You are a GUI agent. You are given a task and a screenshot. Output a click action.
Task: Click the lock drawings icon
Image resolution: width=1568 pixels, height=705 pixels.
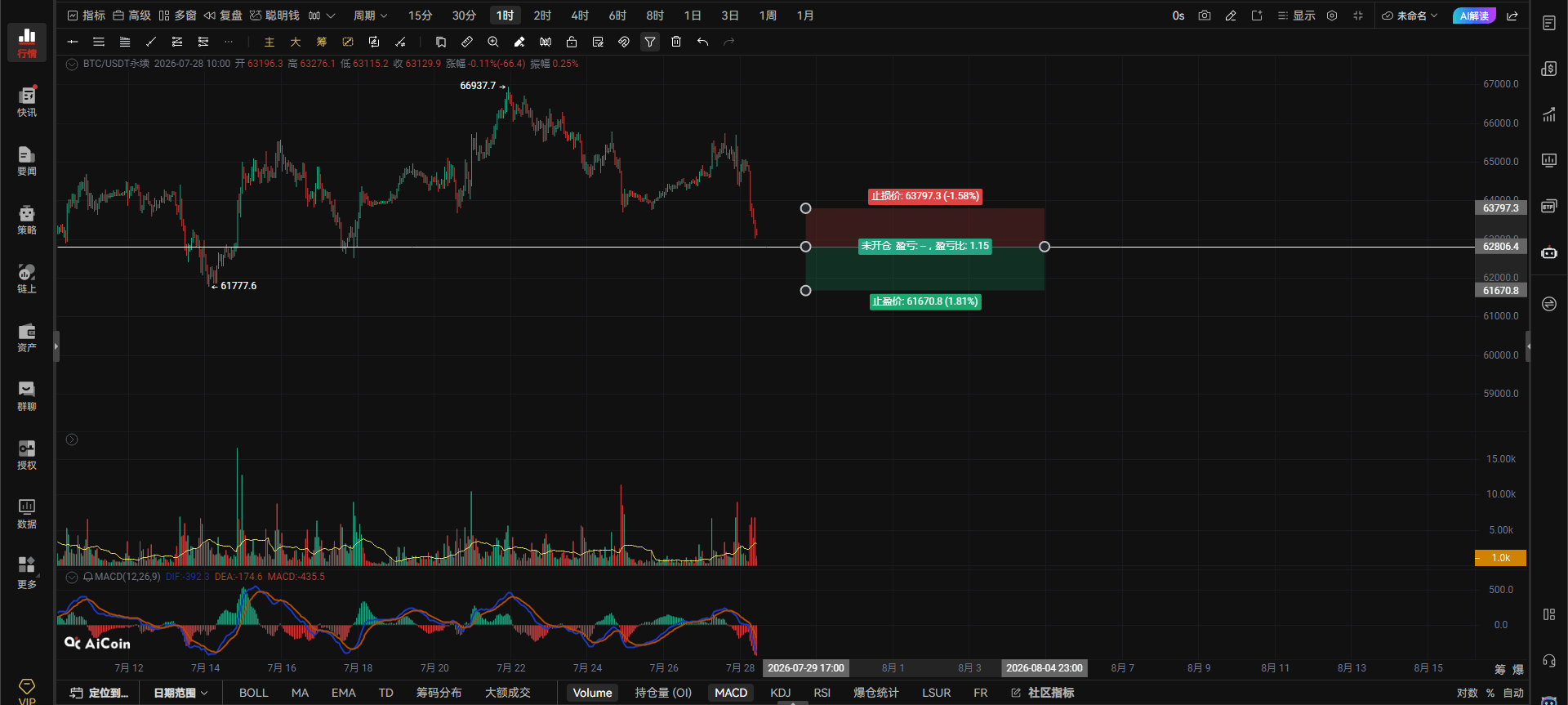[572, 42]
